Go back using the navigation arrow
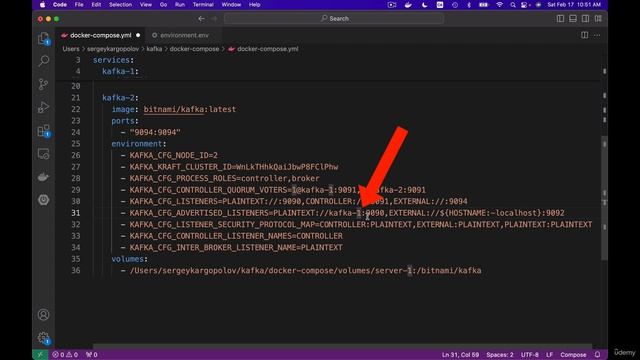Viewport: 640px width, 360px height. [x=201, y=18]
